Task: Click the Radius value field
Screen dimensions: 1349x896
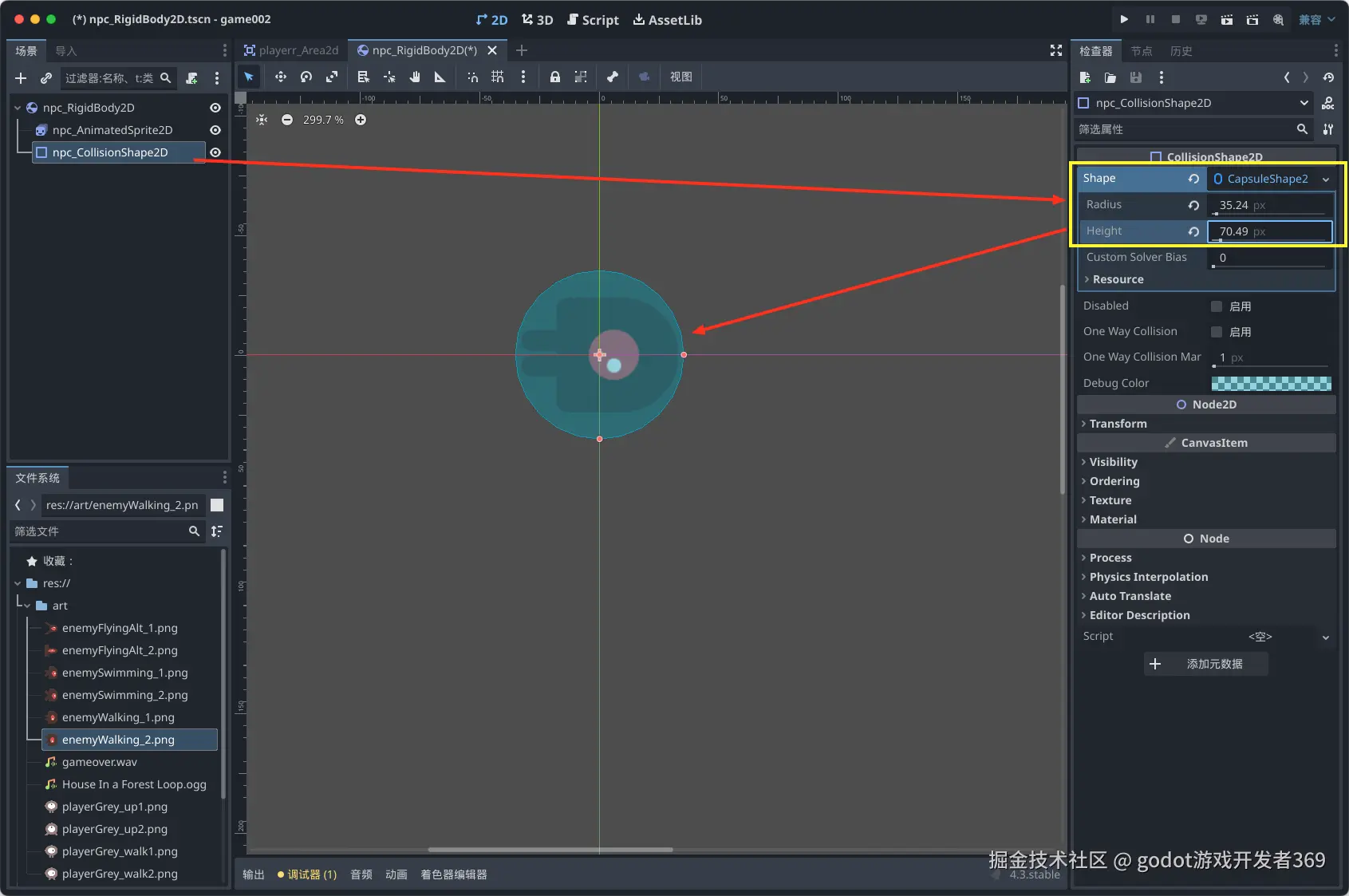Action: 1268,205
